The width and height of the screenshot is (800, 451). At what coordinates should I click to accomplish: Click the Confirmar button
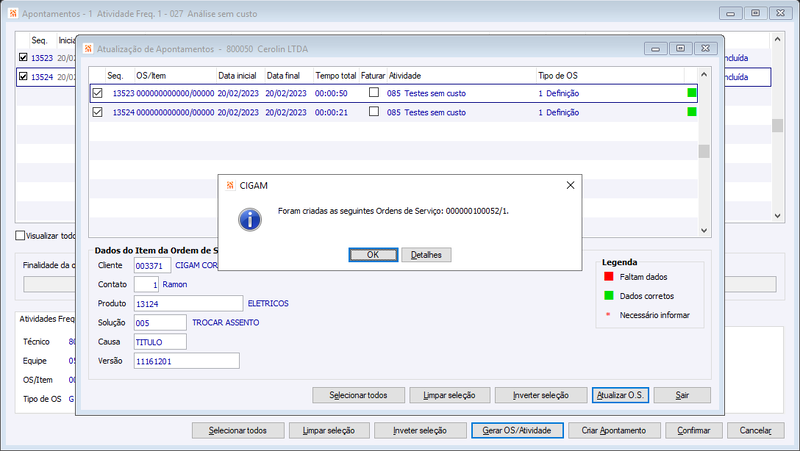(694, 431)
